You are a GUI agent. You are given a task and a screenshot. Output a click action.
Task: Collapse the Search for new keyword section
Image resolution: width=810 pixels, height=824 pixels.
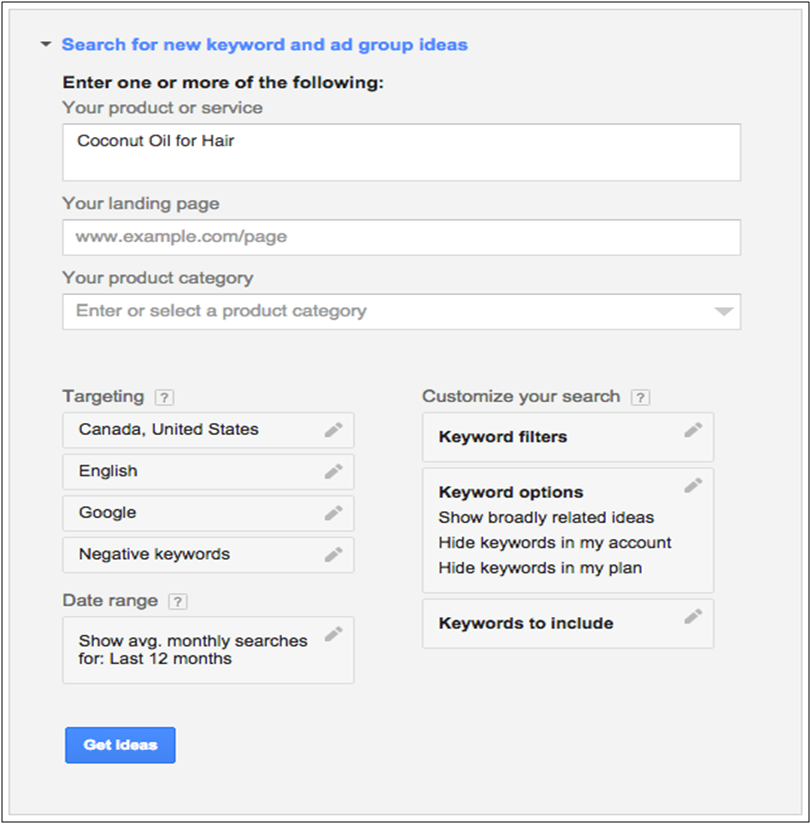coord(45,45)
